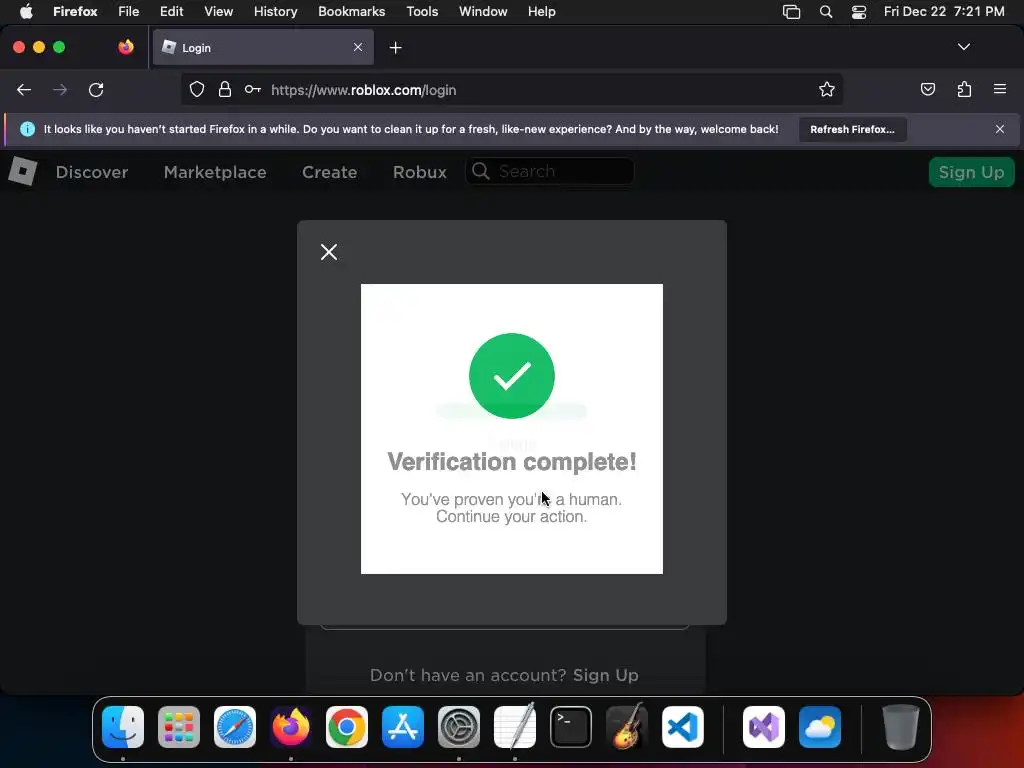Click the pinned Firefox tab icon
The height and width of the screenshot is (768, 1024).
click(x=126, y=47)
